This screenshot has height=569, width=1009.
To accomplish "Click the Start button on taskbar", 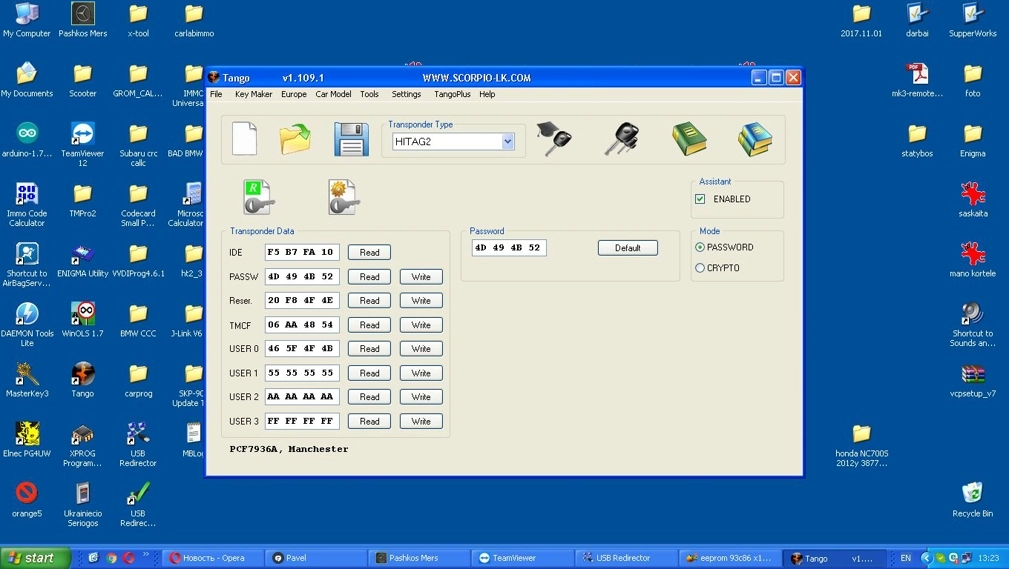I will click(x=35, y=558).
